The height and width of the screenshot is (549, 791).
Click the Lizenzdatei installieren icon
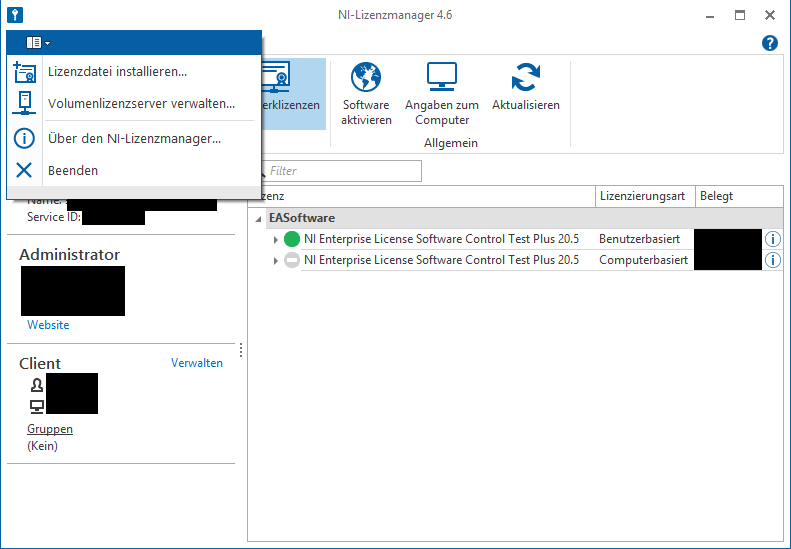[x=24, y=72]
